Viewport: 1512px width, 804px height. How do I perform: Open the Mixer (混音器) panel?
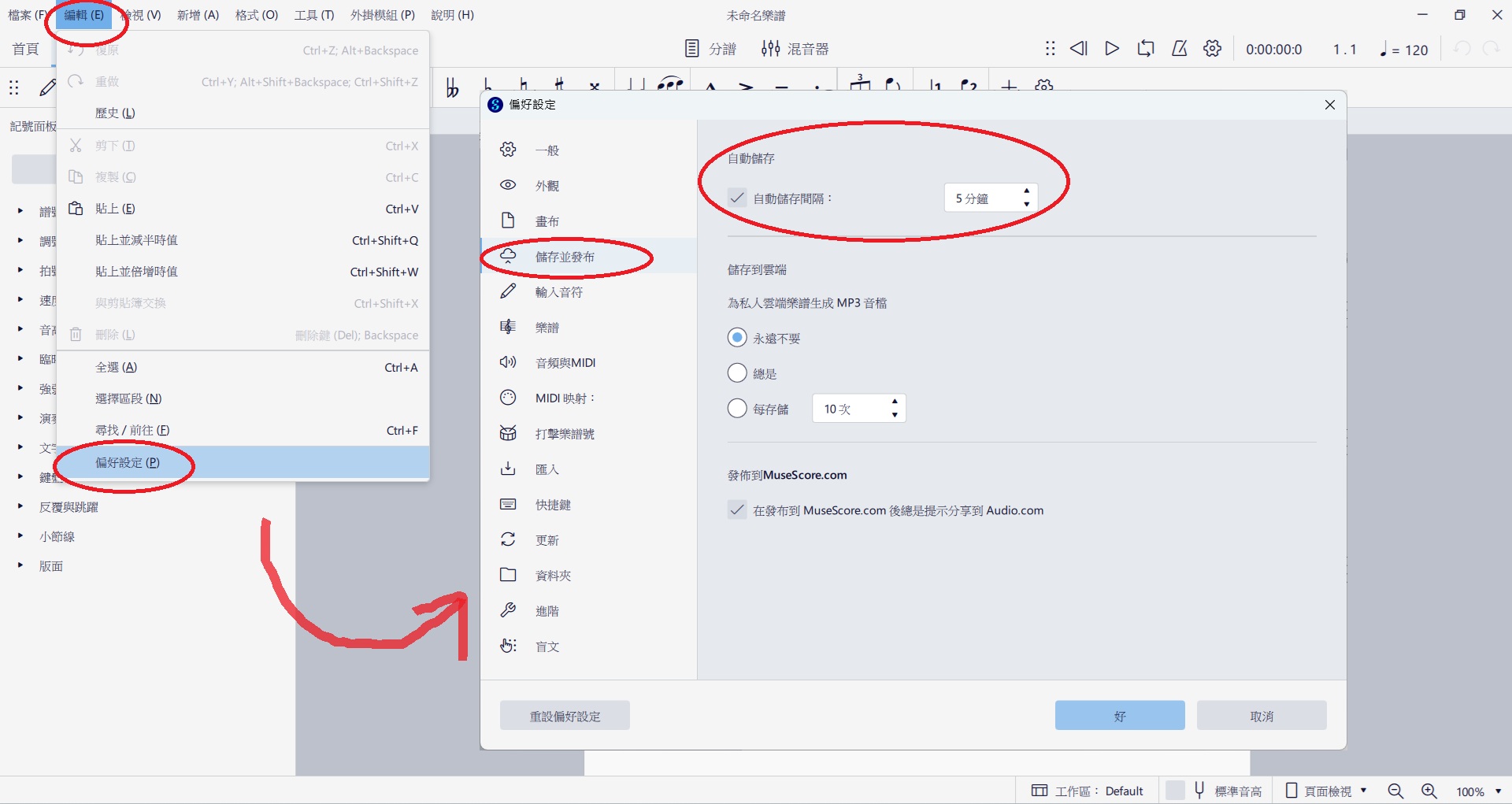point(795,49)
